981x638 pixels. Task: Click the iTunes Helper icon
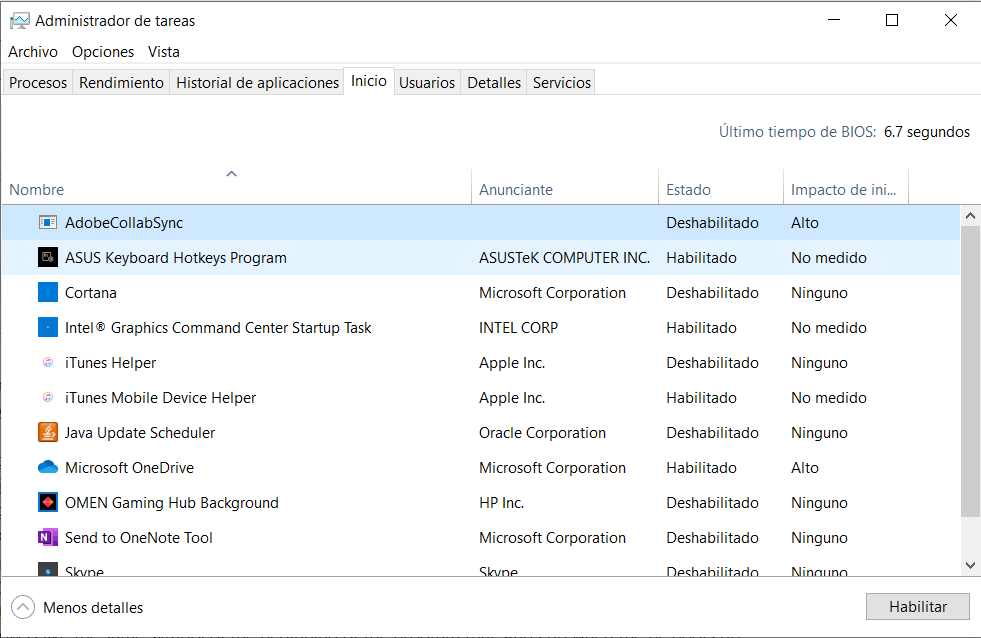click(x=48, y=363)
